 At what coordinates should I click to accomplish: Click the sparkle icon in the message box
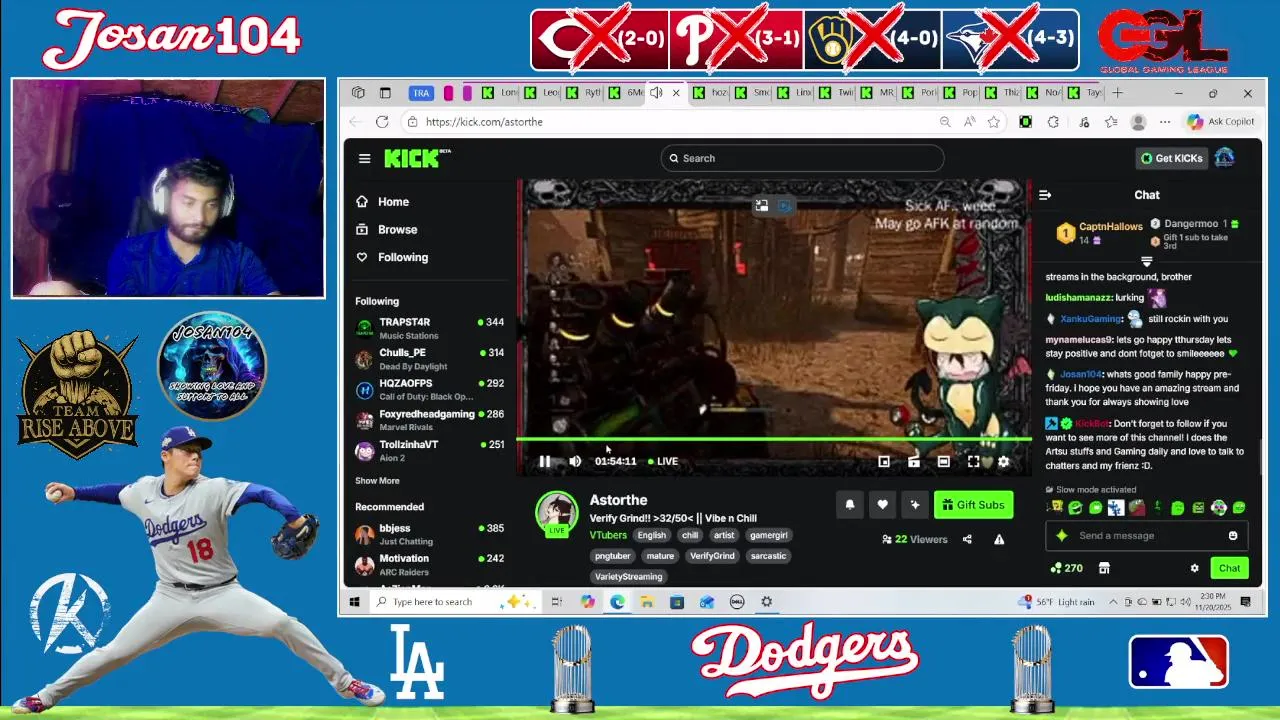1062,536
